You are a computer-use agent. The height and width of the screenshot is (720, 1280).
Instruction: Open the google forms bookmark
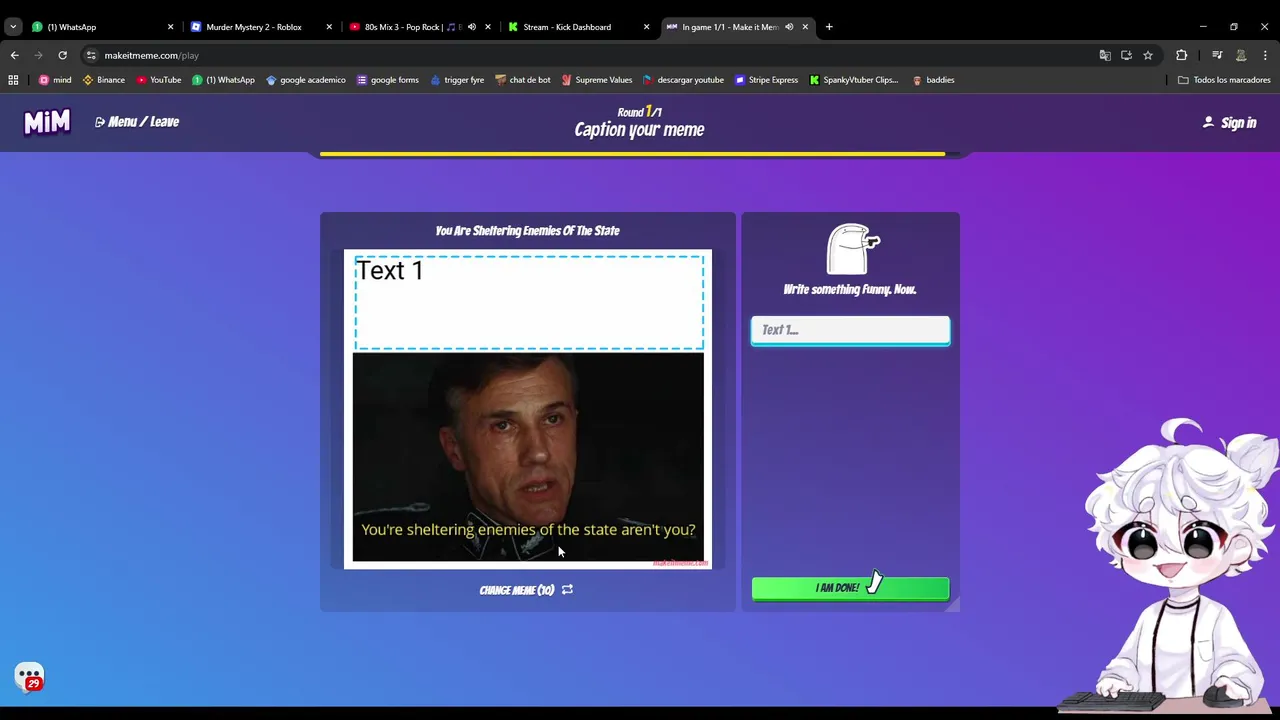point(388,80)
